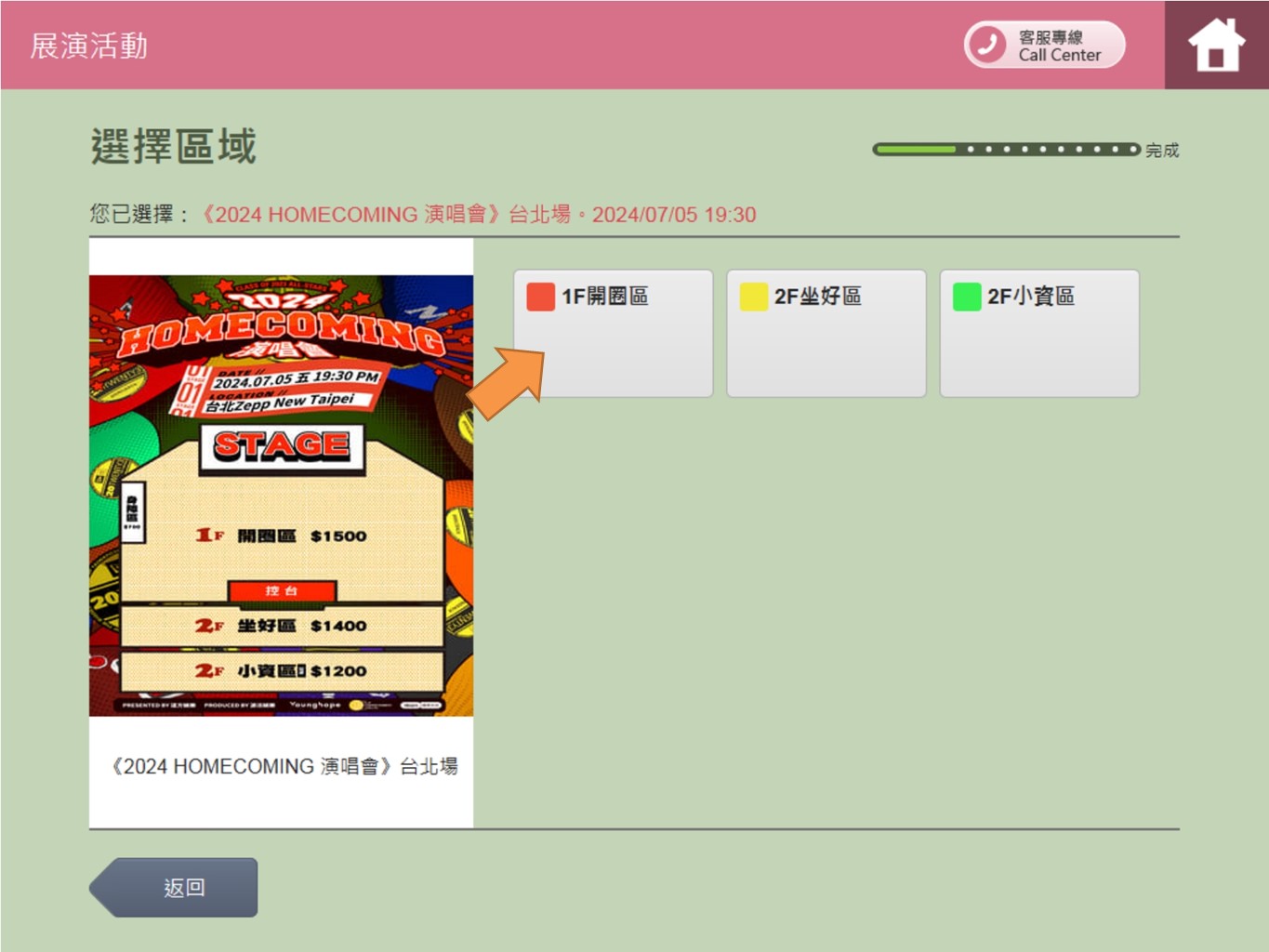Select the 2F小資區 zone button

coord(1039,334)
